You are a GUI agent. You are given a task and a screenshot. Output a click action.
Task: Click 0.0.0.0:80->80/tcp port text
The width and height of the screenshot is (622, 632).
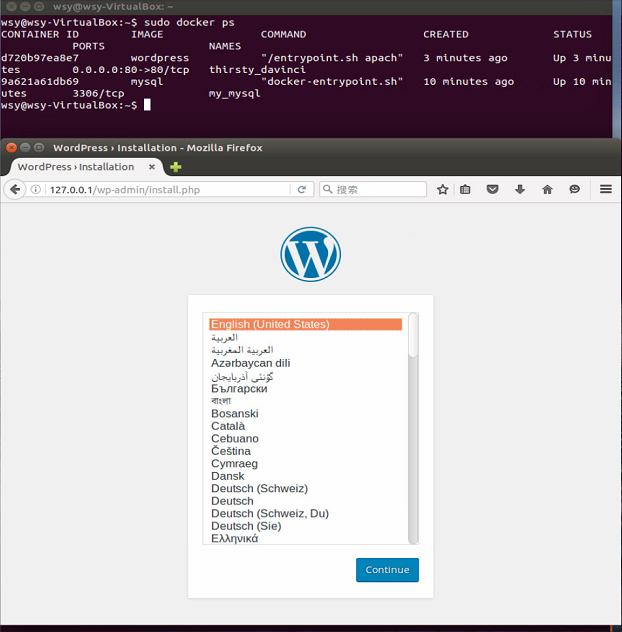point(131,70)
